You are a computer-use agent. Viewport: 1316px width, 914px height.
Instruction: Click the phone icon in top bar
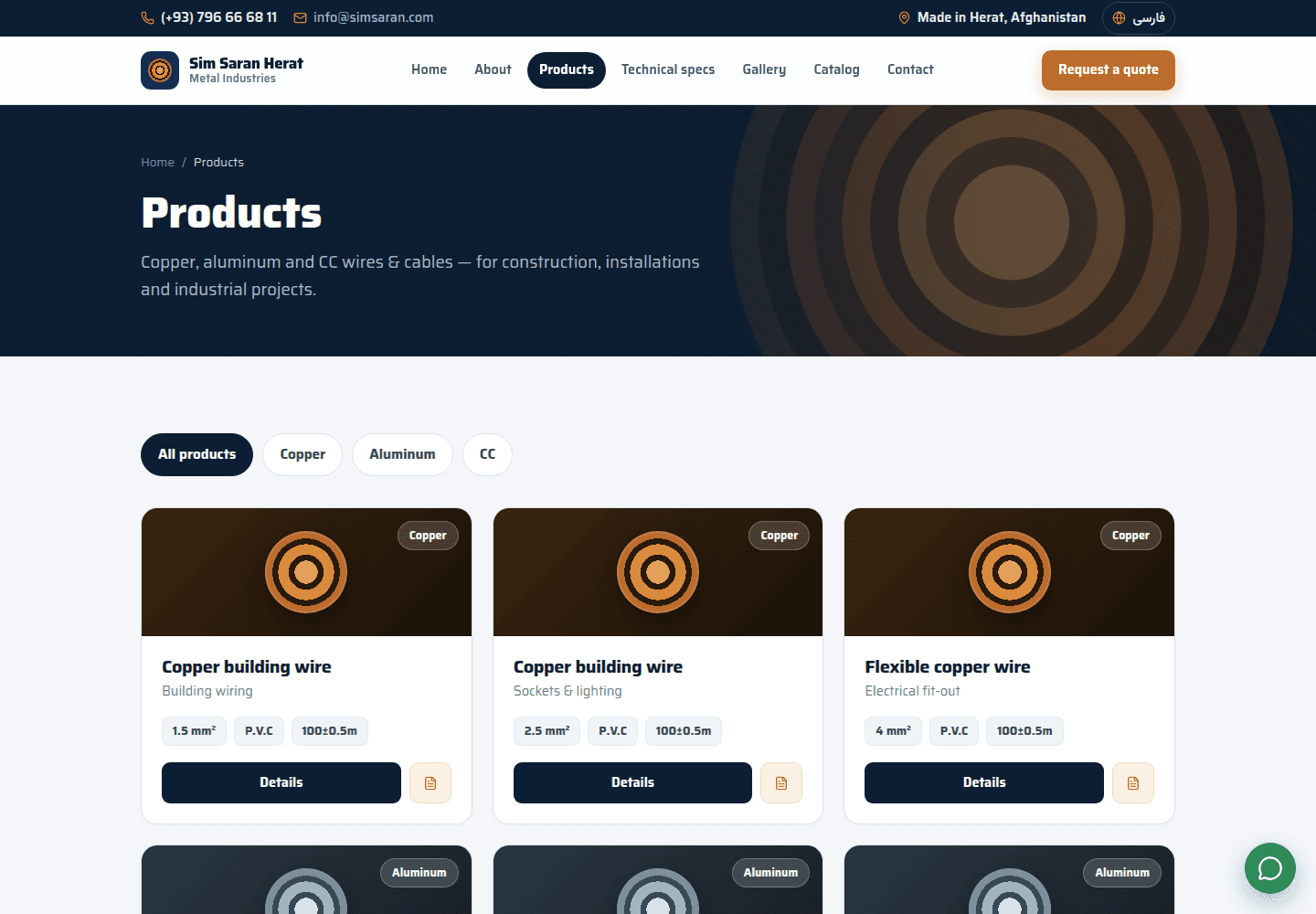tap(147, 17)
